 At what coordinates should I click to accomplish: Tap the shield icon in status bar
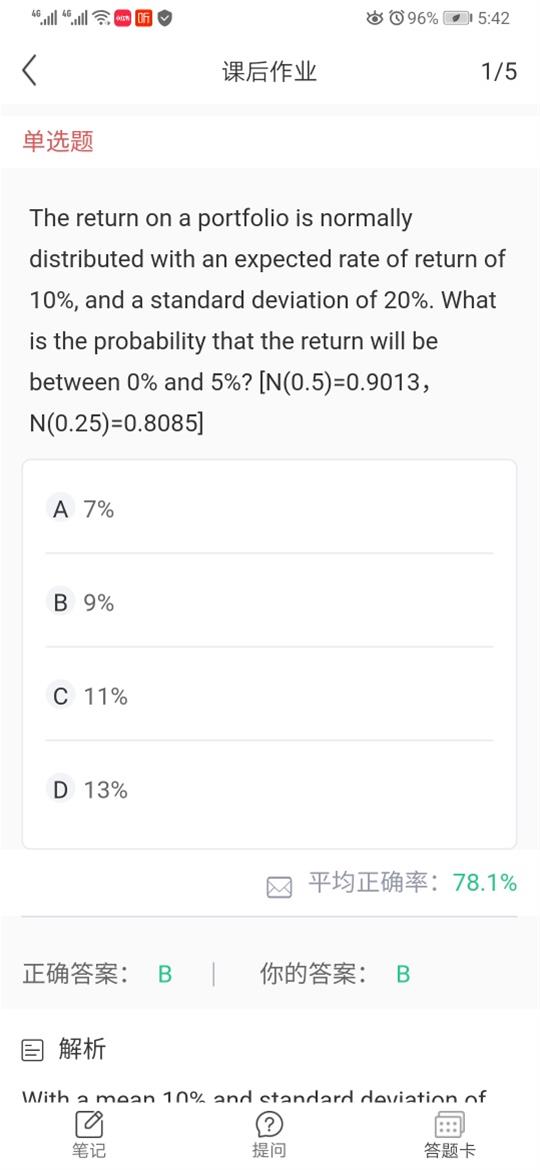coord(165,18)
